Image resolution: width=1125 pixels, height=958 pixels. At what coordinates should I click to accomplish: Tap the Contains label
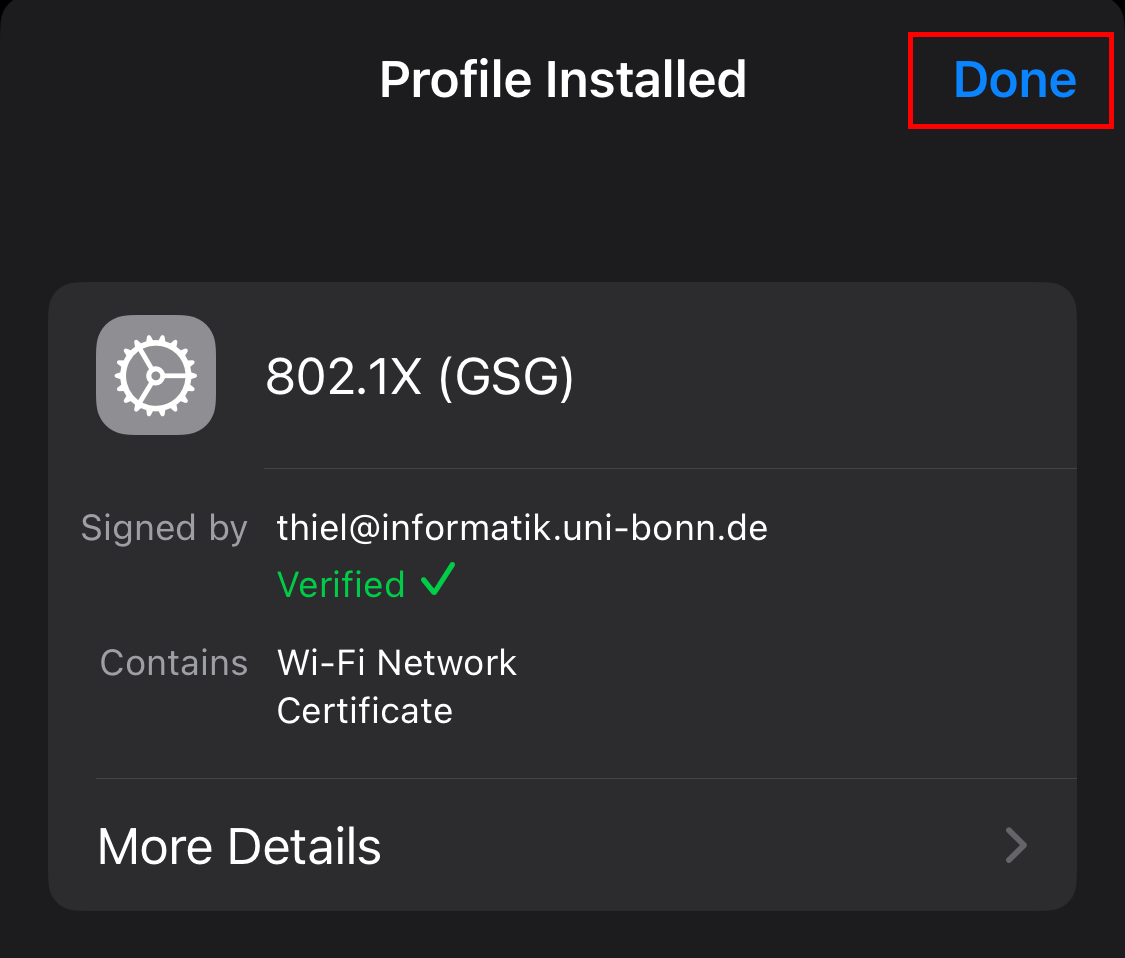174,663
